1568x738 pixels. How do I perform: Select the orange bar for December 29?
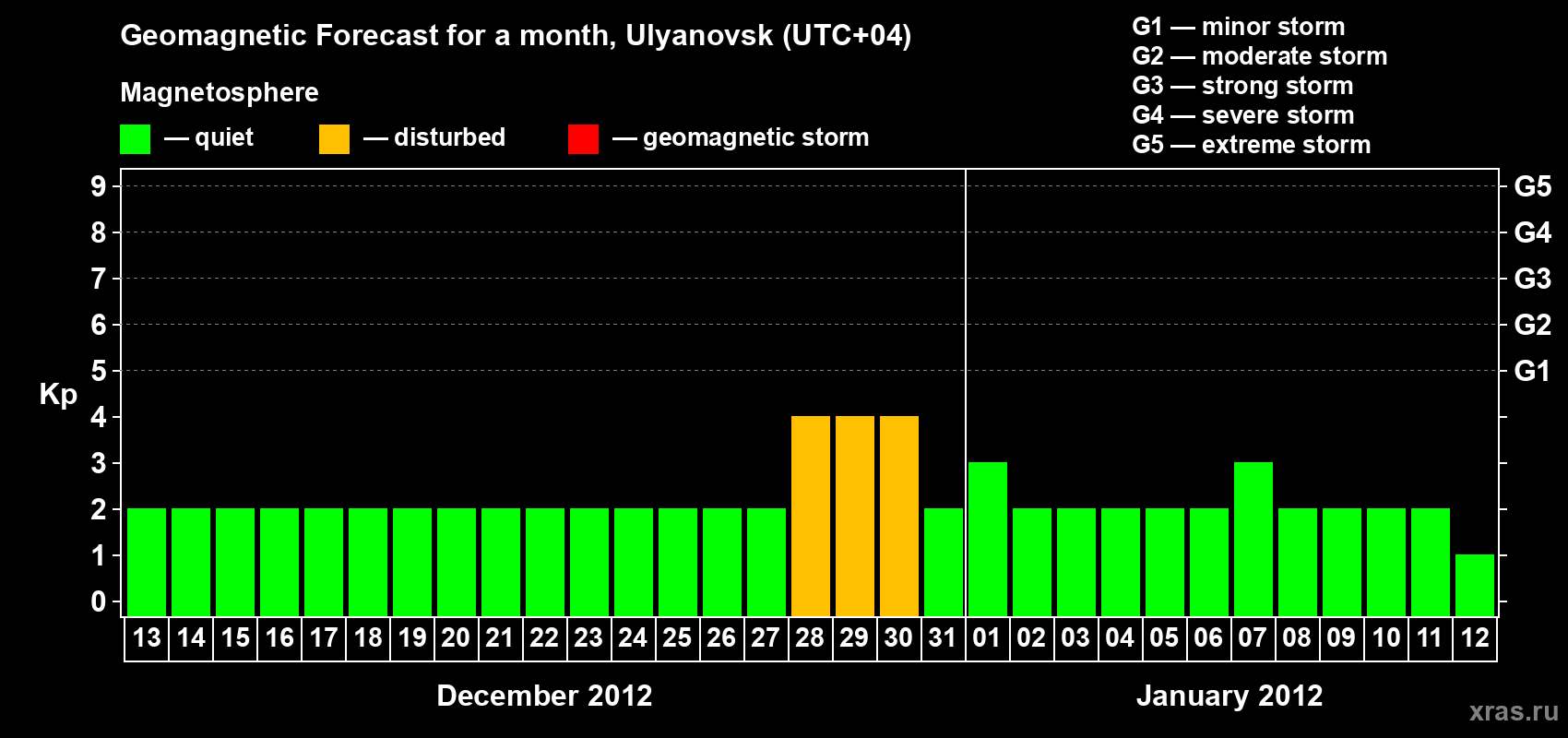click(x=855, y=516)
